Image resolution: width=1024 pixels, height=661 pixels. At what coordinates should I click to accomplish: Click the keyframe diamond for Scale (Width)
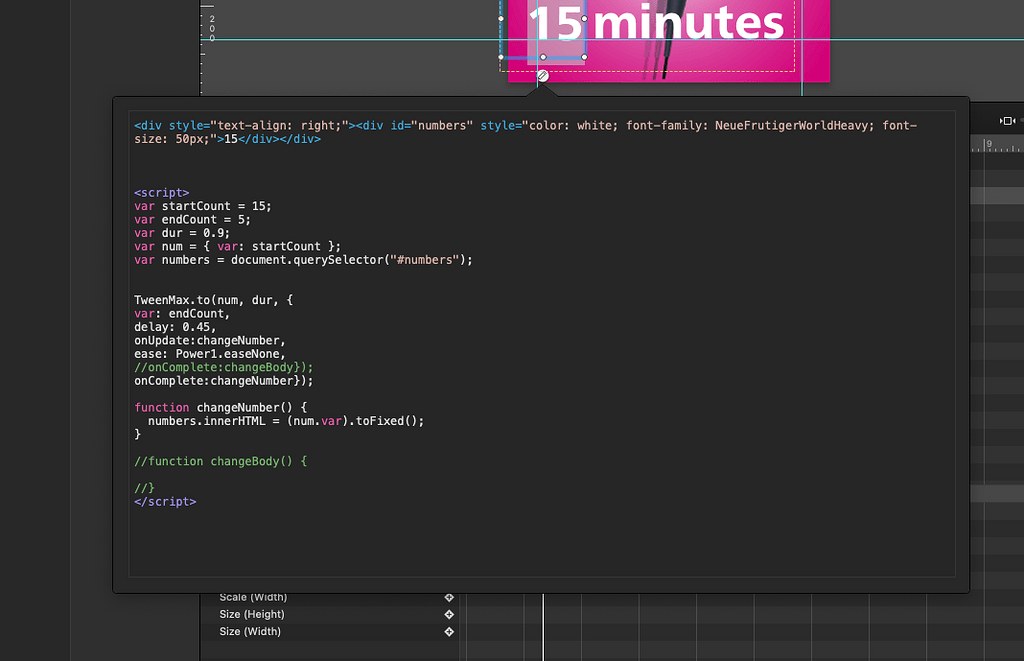pos(448,597)
